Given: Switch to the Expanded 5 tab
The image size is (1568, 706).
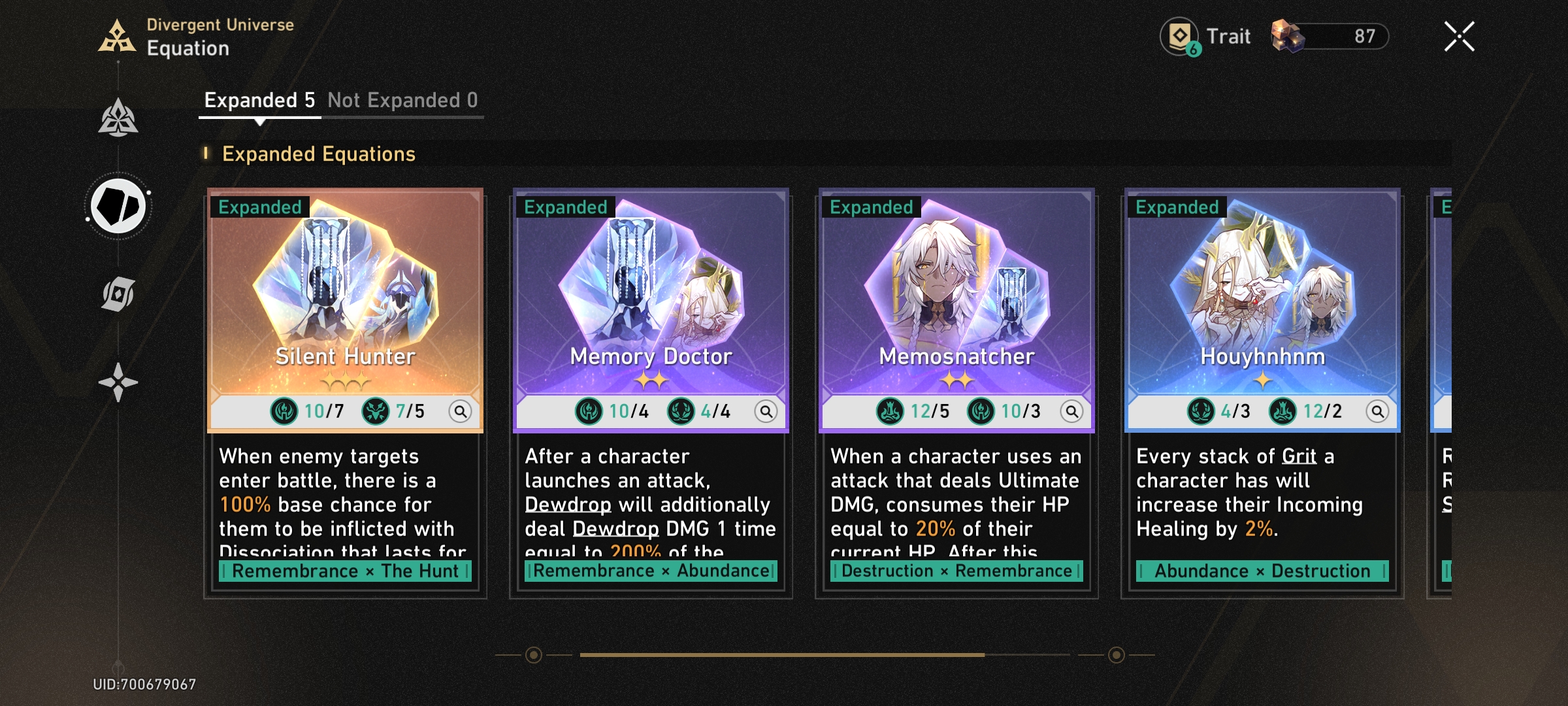Looking at the screenshot, I should coord(259,100).
